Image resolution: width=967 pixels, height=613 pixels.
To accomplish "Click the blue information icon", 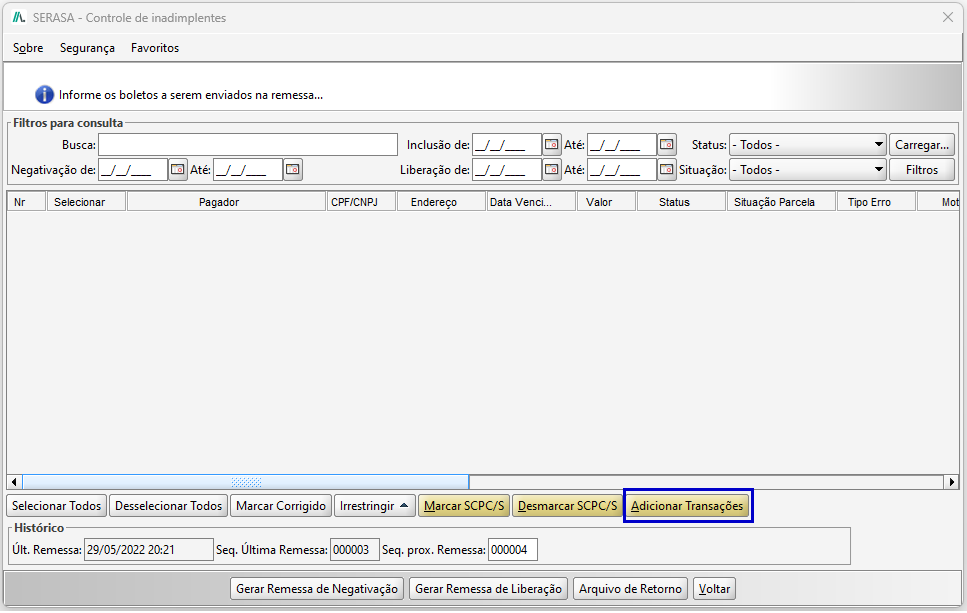I will pyautogui.click(x=44, y=95).
